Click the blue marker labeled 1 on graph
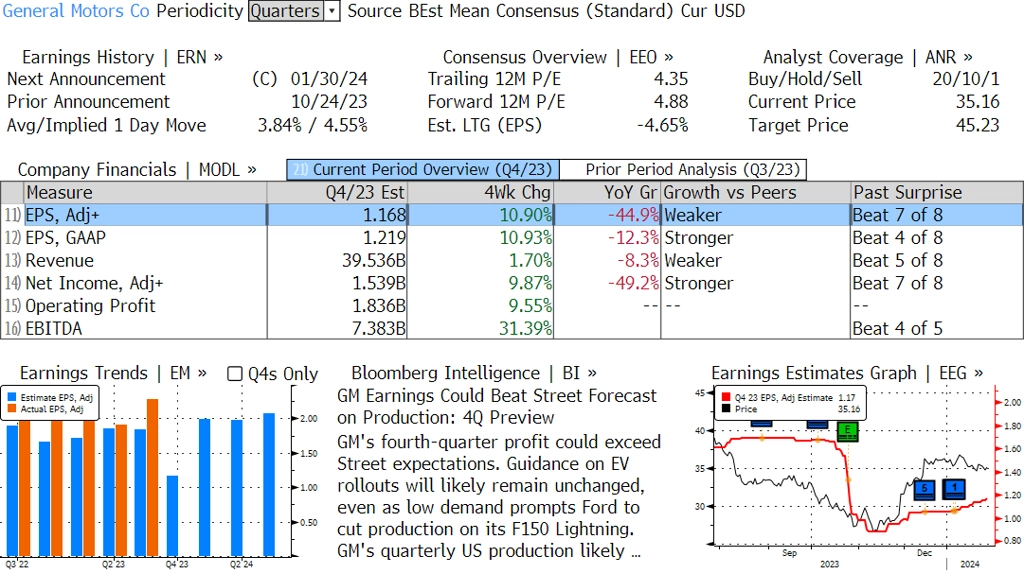Screen dimensions: 1024x574 [955, 488]
